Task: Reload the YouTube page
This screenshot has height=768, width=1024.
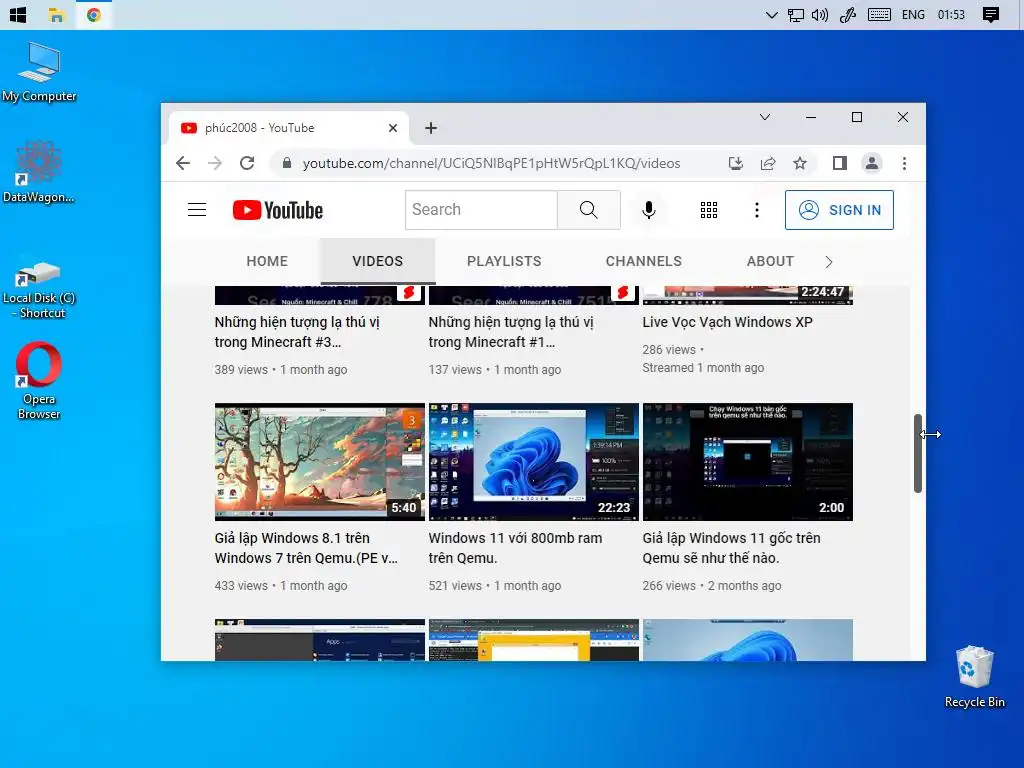Action: (x=247, y=163)
